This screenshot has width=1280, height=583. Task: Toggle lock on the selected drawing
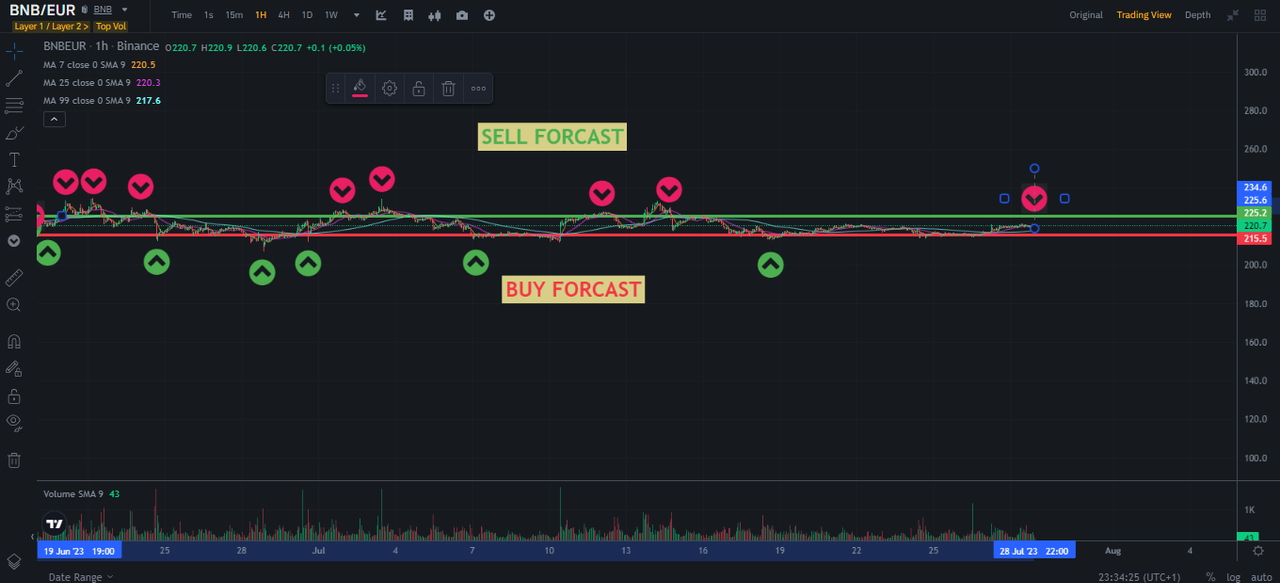pyautogui.click(x=419, y=88)
